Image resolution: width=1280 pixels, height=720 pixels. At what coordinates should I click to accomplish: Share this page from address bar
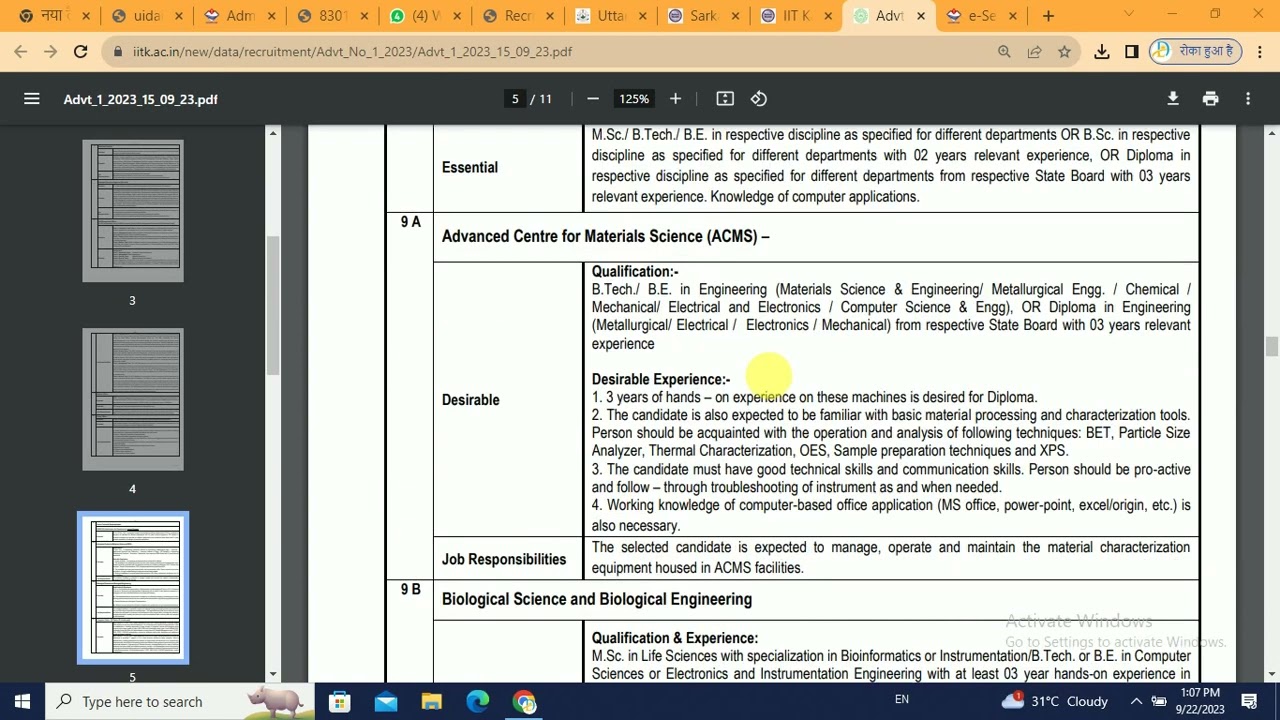[1034, 52]
